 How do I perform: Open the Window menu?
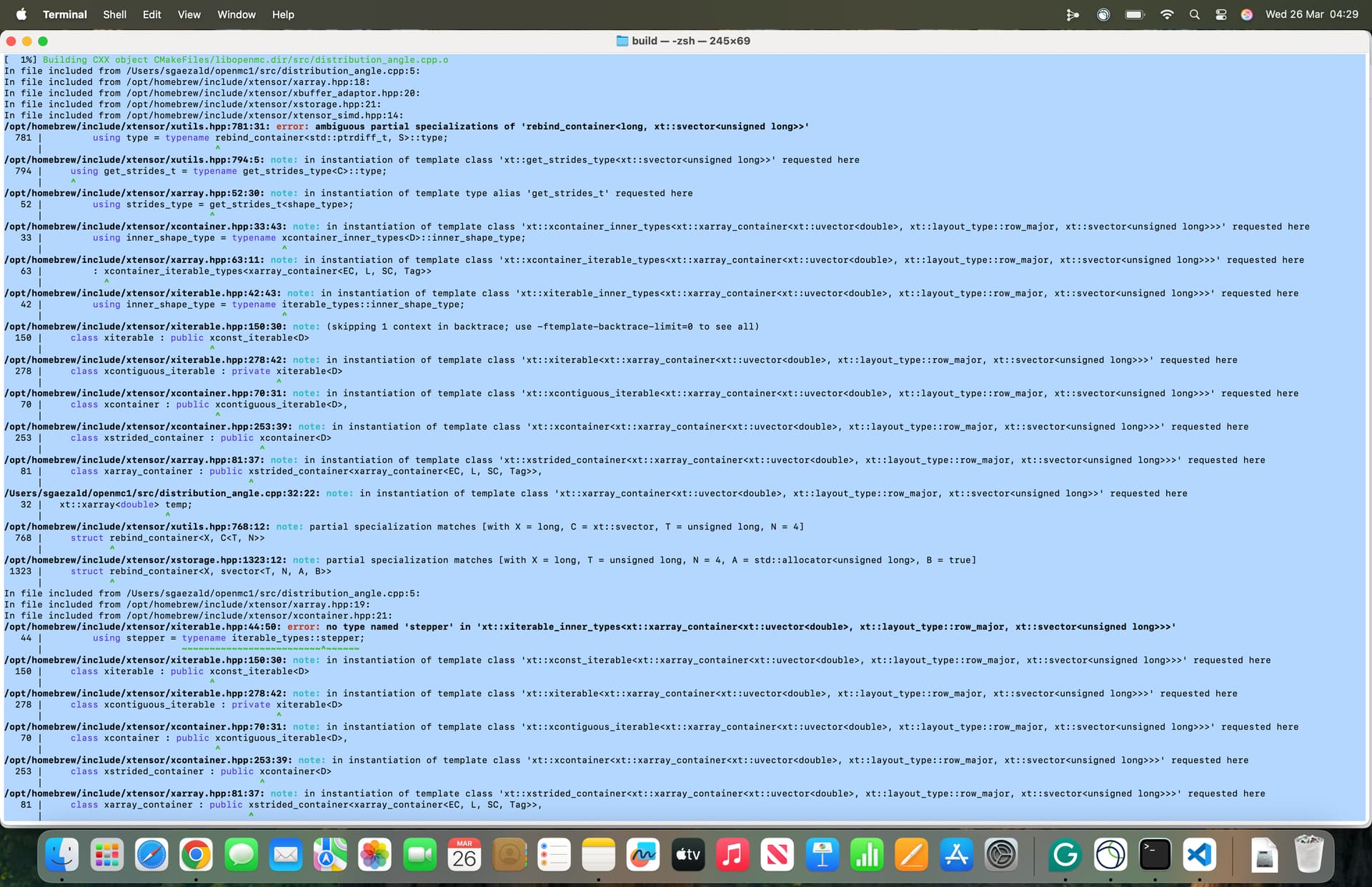[x=236, y=14]
